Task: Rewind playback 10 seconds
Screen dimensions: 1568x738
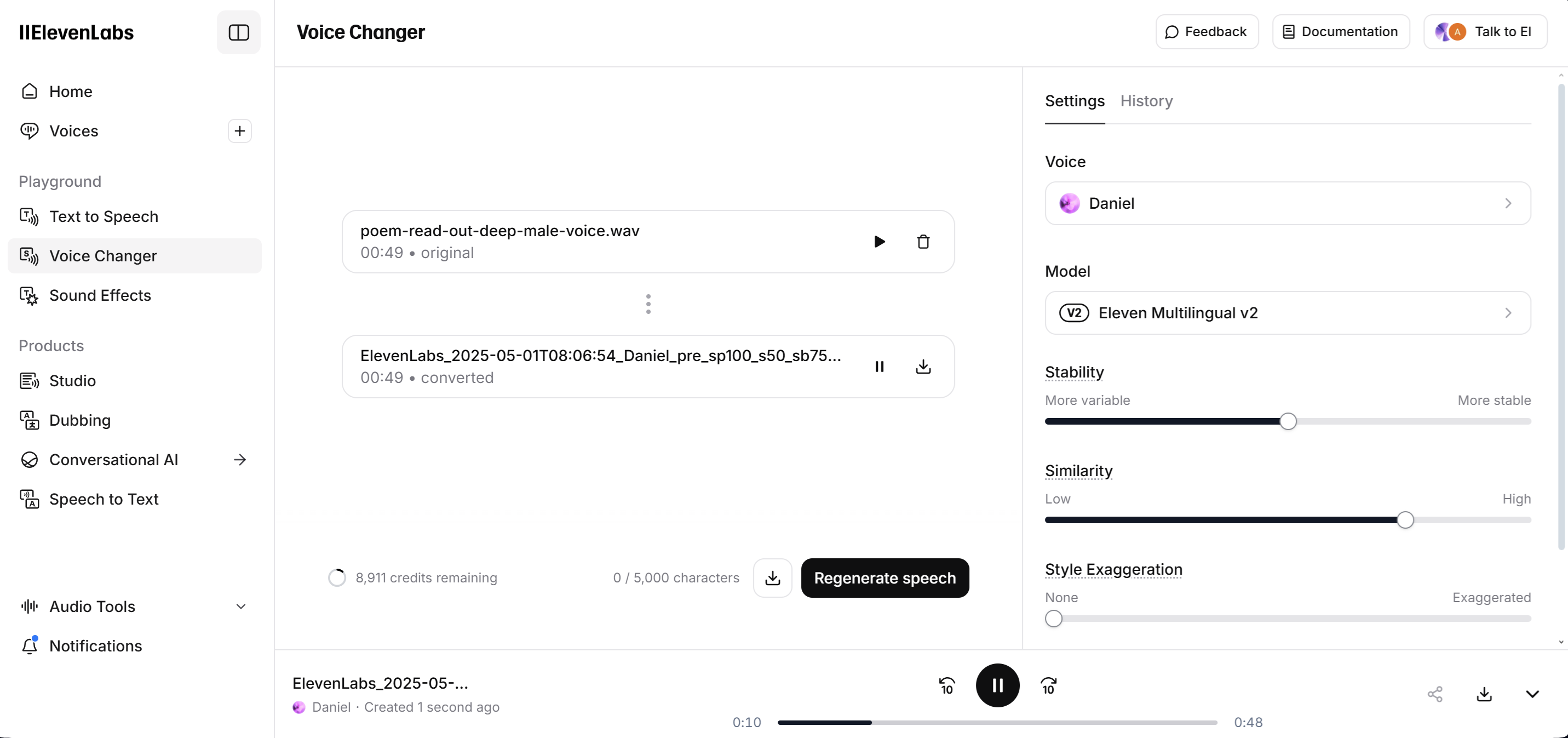Action: (x=946, y=685)
